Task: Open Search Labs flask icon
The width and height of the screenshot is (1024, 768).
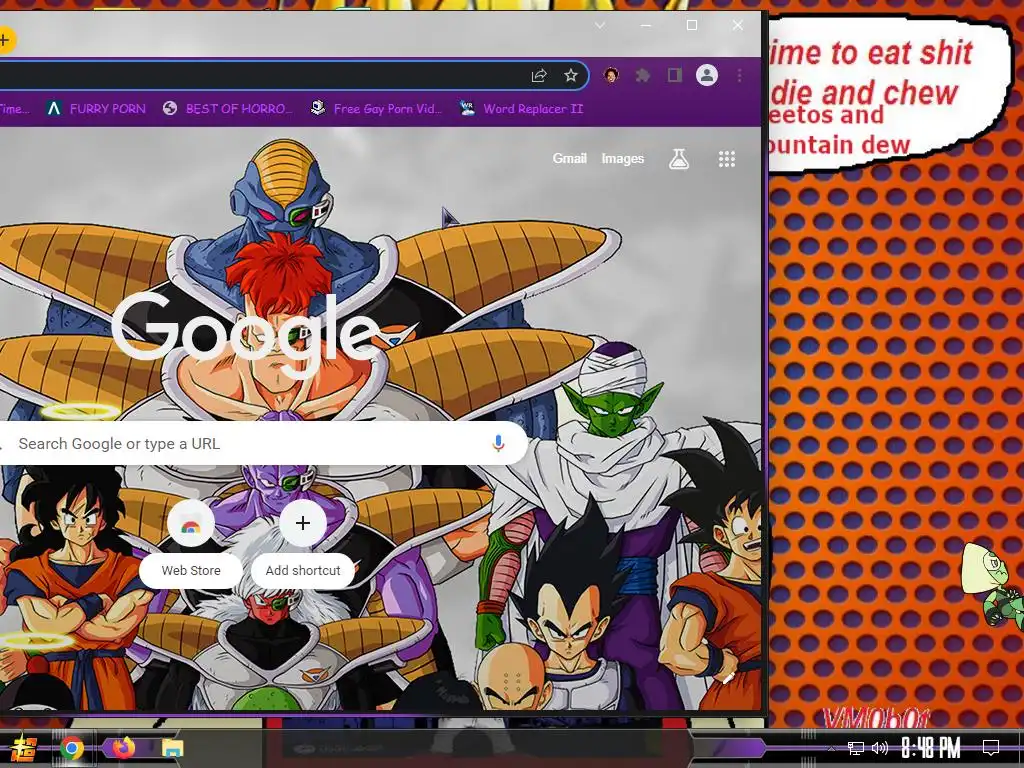Action: pyautogui.click(x=679, y=159)
